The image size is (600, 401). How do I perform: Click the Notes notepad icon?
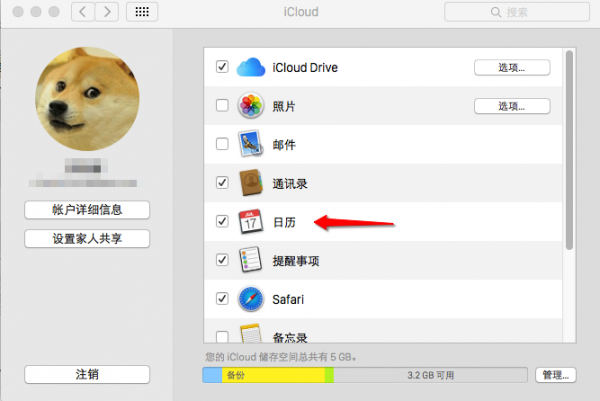coord(251,333)
